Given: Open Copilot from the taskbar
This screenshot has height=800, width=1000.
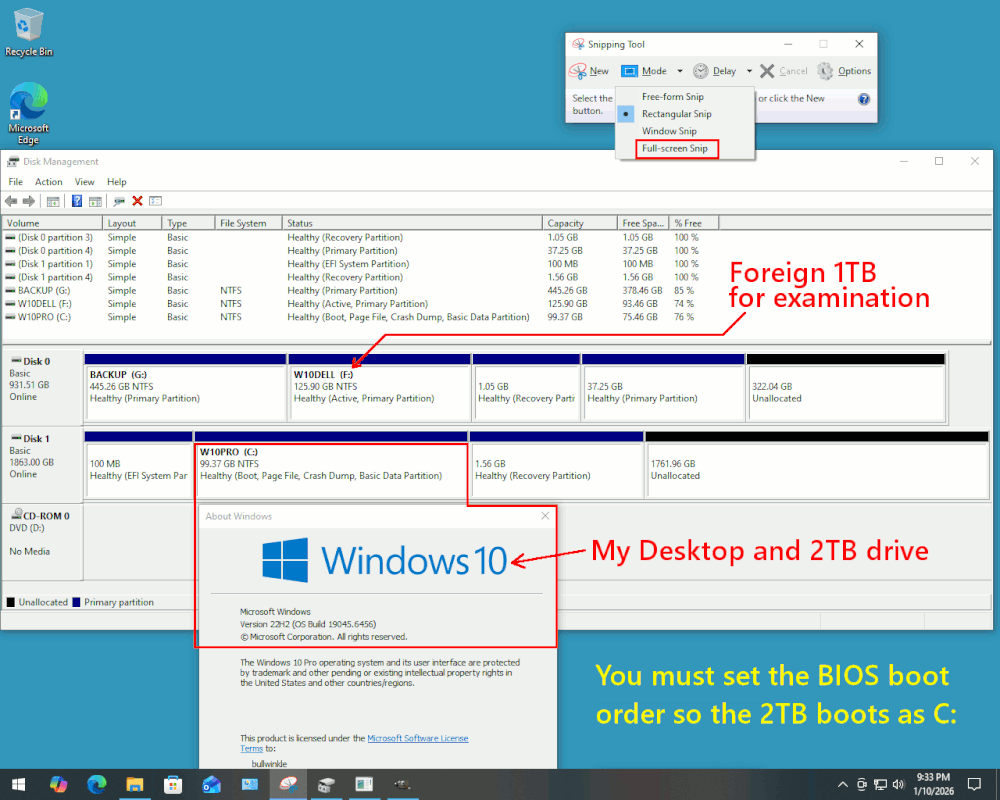Looking at the screenshot, I should tap(58, 785).
